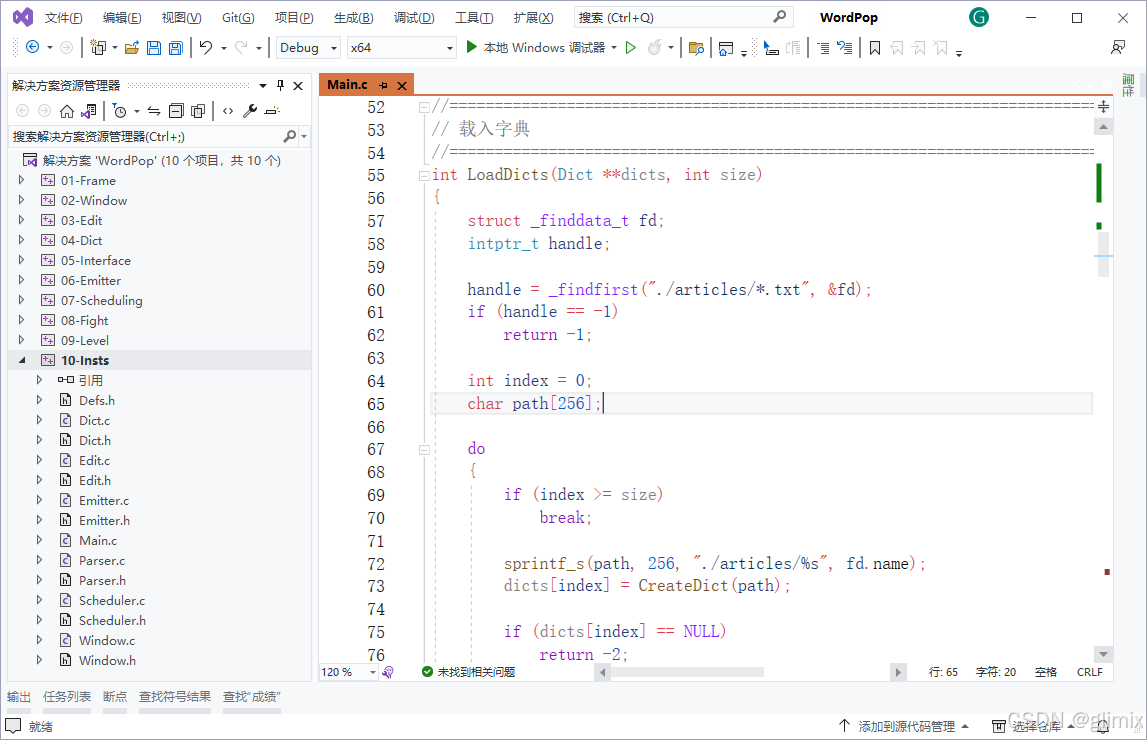
Task: Click 选择仓库 in the status bar
Action: tap(1037, 726)
